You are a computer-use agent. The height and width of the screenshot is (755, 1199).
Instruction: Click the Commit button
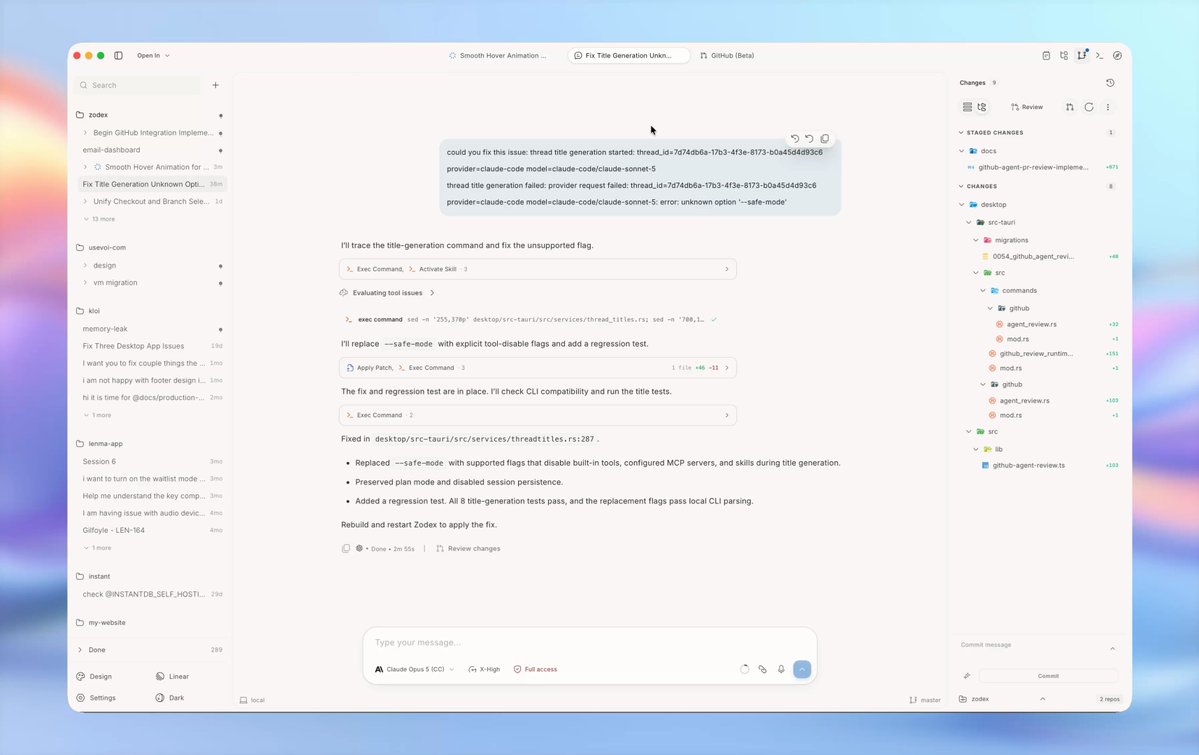click(1048, 676)
